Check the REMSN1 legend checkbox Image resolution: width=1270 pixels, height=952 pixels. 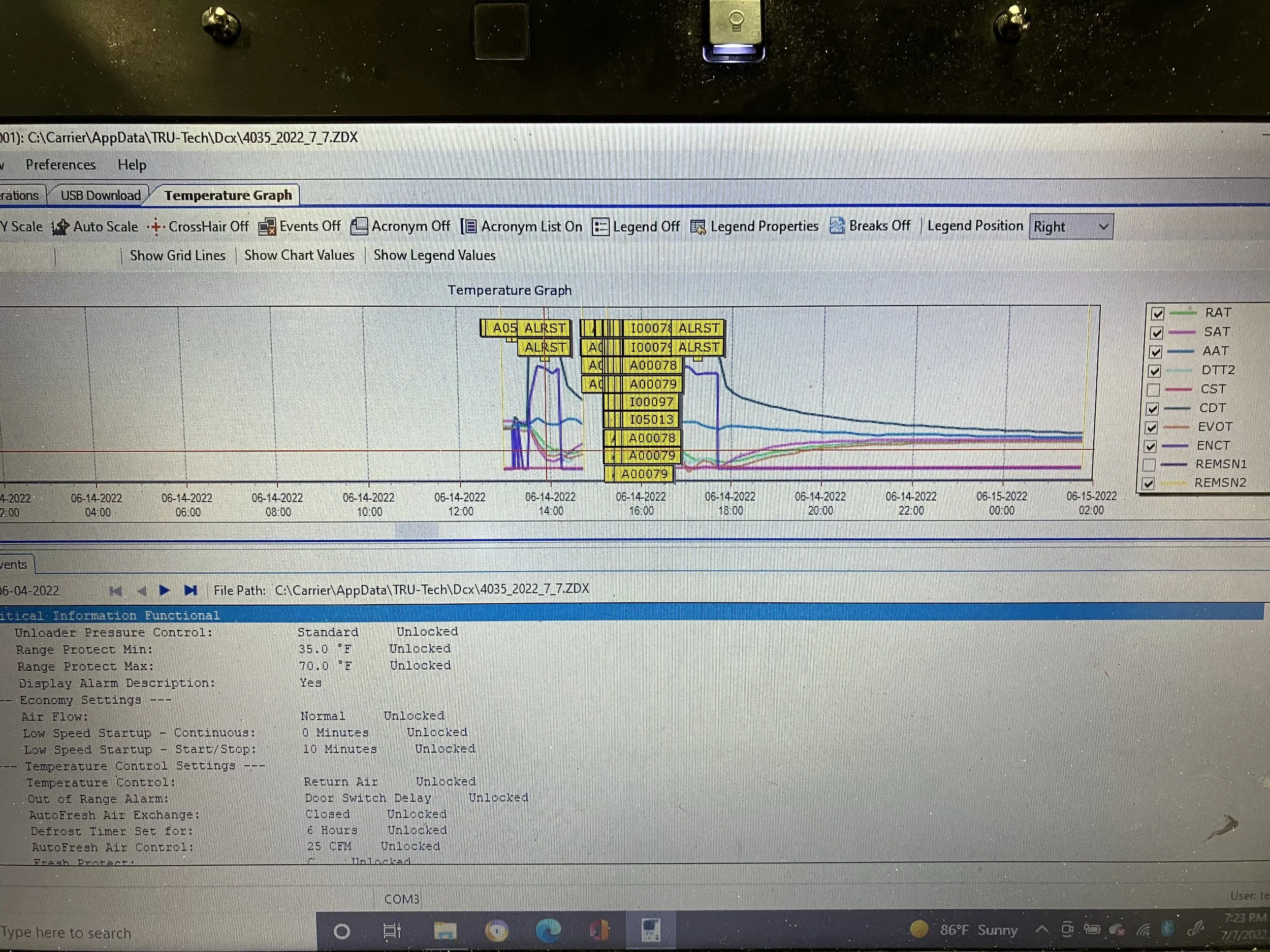[x=1150, y=465]
